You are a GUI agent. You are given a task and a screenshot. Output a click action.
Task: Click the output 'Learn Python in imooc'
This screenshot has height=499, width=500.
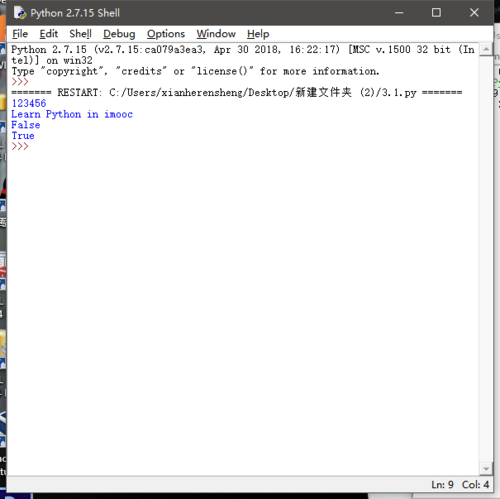coord(72,114)
